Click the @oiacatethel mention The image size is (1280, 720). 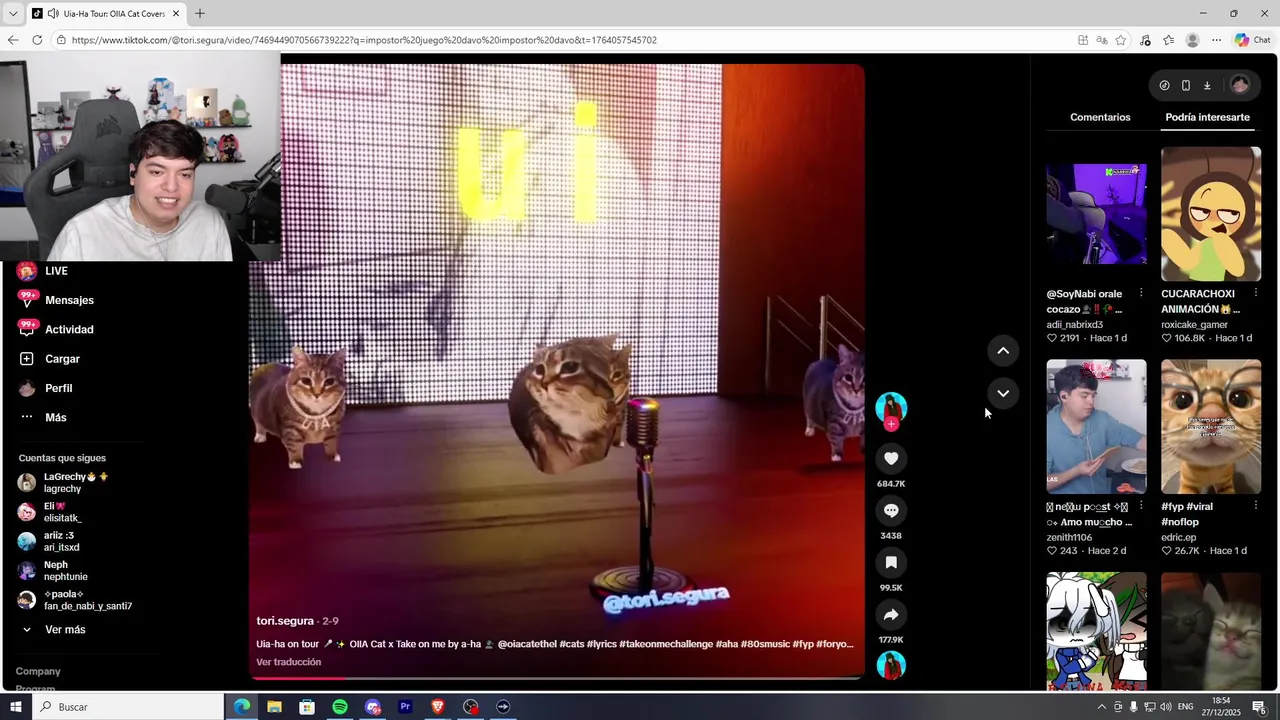pos(526,644)
